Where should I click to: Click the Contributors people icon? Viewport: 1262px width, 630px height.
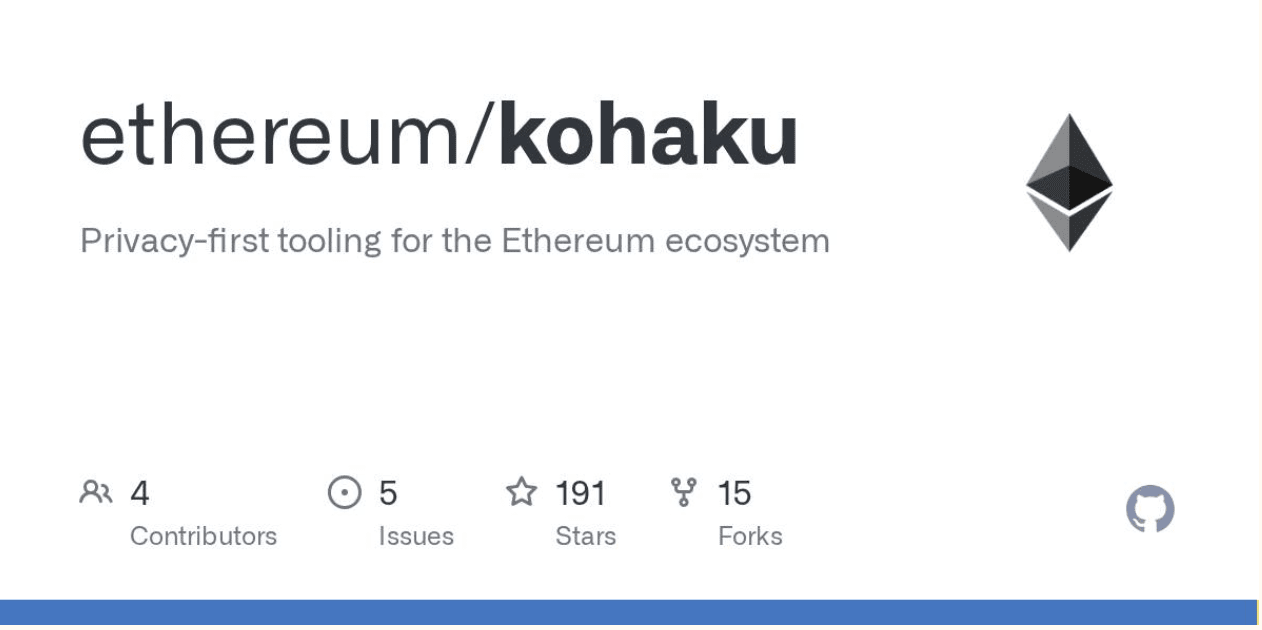point(96,492)
